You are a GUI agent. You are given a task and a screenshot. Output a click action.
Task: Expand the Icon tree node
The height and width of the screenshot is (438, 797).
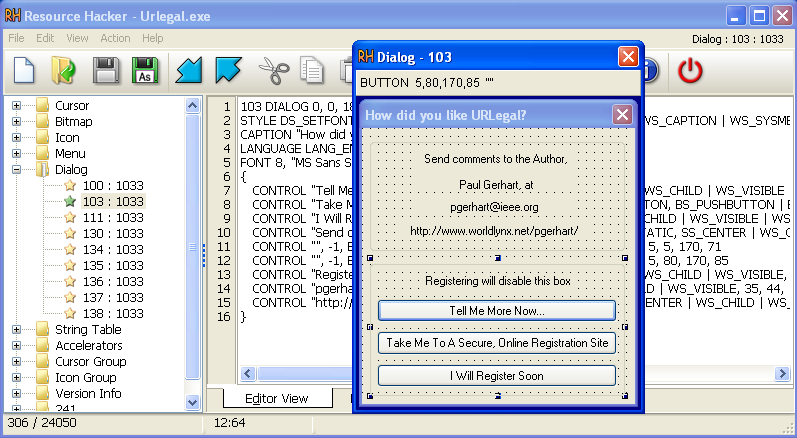[16, 138]
